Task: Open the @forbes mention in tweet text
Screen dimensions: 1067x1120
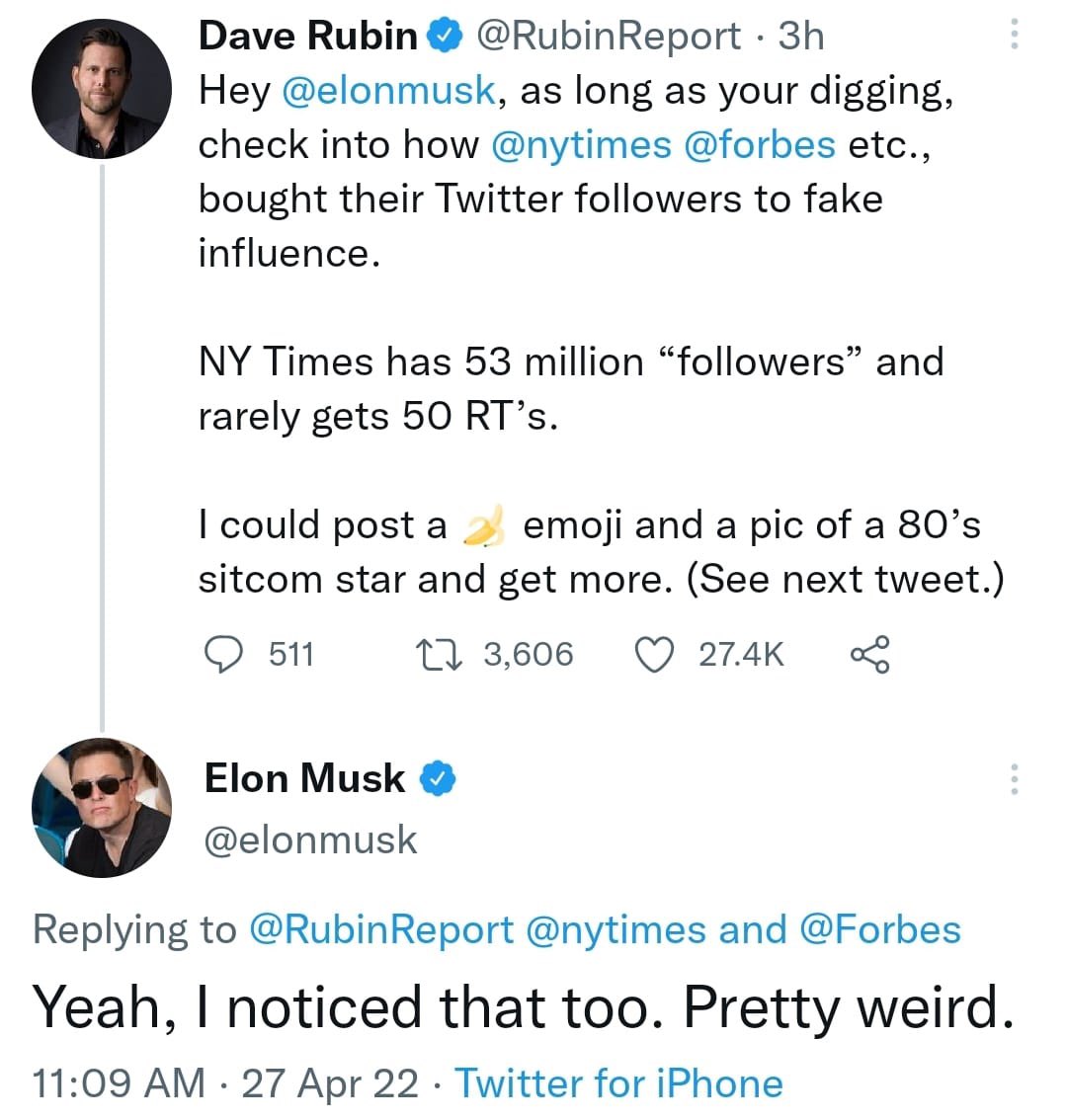Action: point(760,145)
